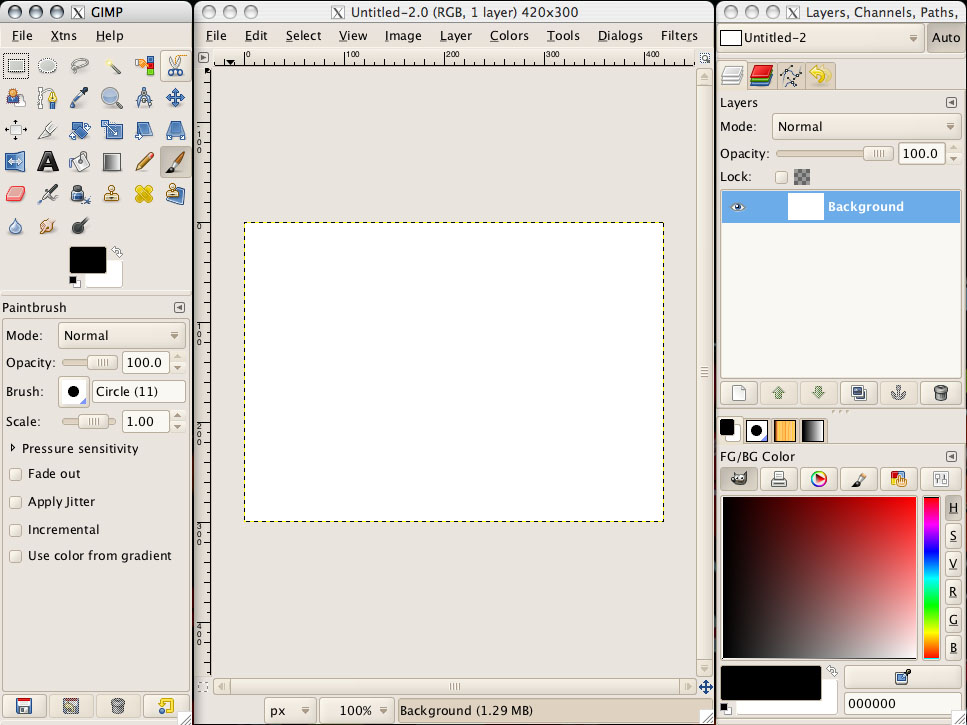The width and height of the screenshot is (967, 725).
Task: Select the Rectangle Select tool
Action: click(x=16, y=66)
